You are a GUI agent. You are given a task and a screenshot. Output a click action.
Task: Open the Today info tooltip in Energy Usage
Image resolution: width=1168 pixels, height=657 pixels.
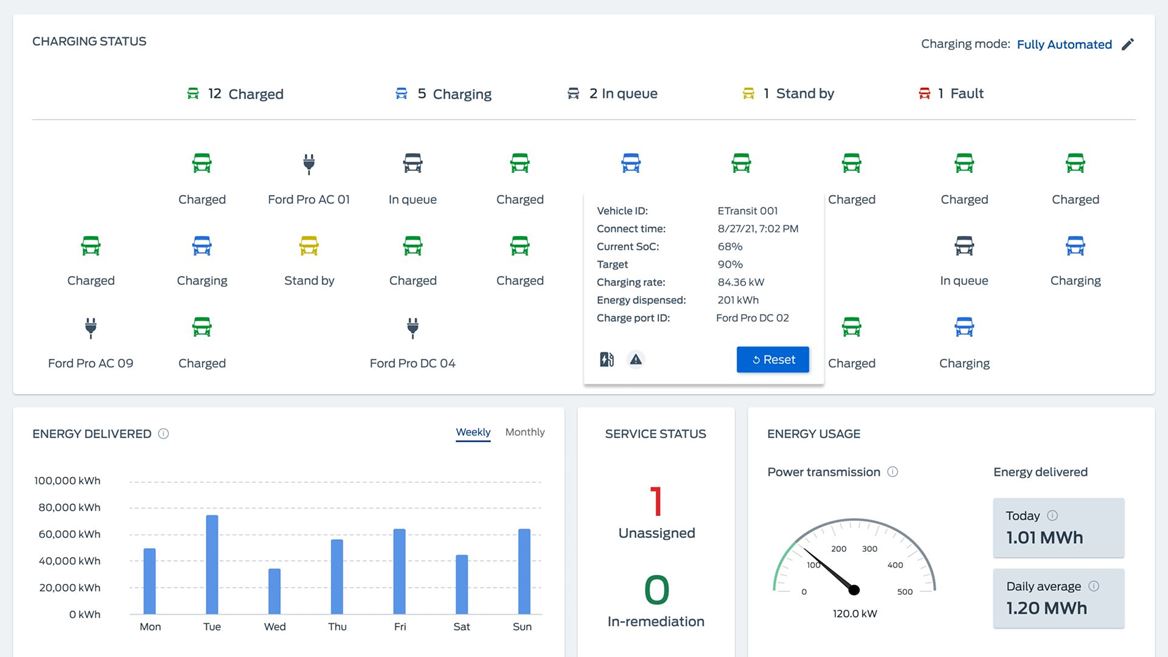[1052, 515]
